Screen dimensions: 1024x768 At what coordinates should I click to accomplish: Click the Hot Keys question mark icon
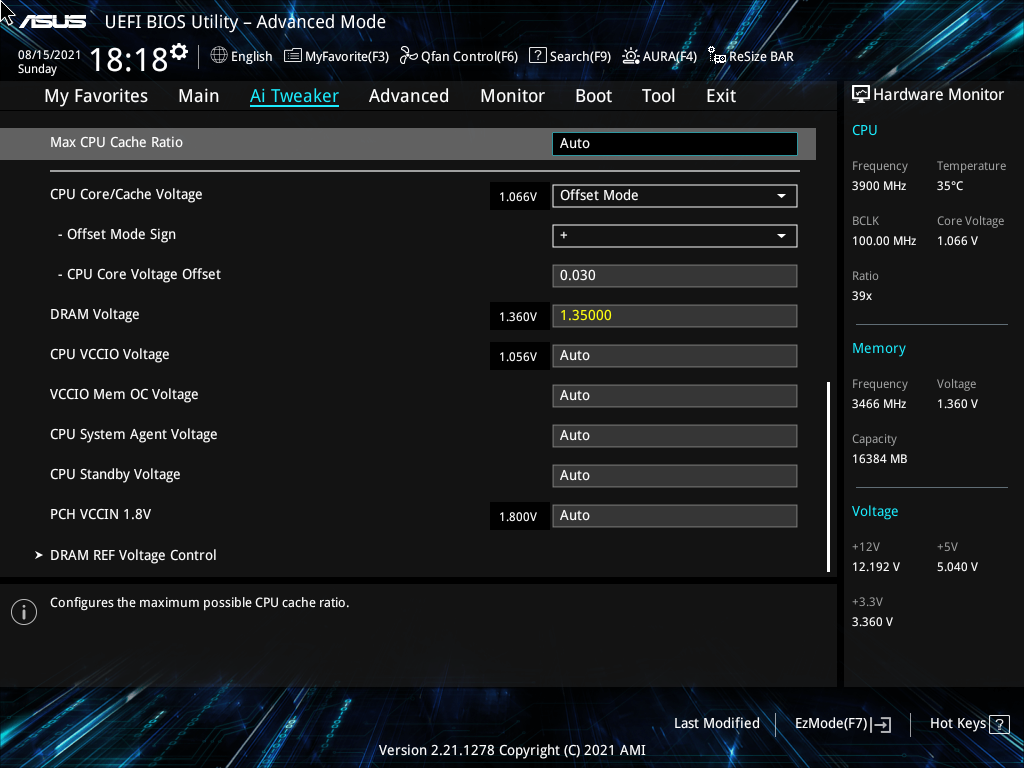pyautogui.click(x=999, y=724)
